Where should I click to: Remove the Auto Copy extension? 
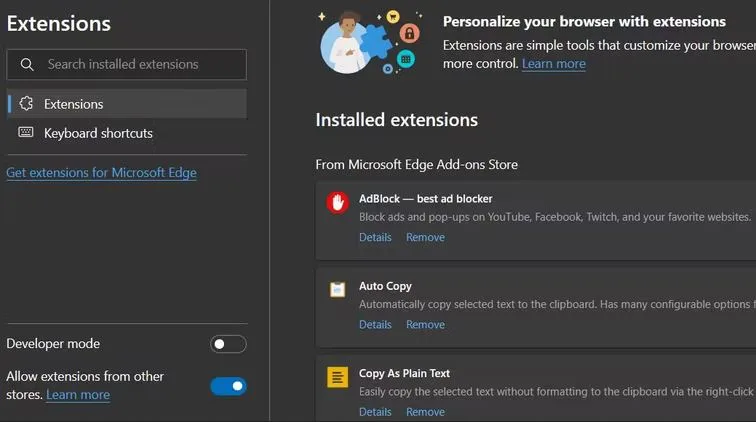425,325
